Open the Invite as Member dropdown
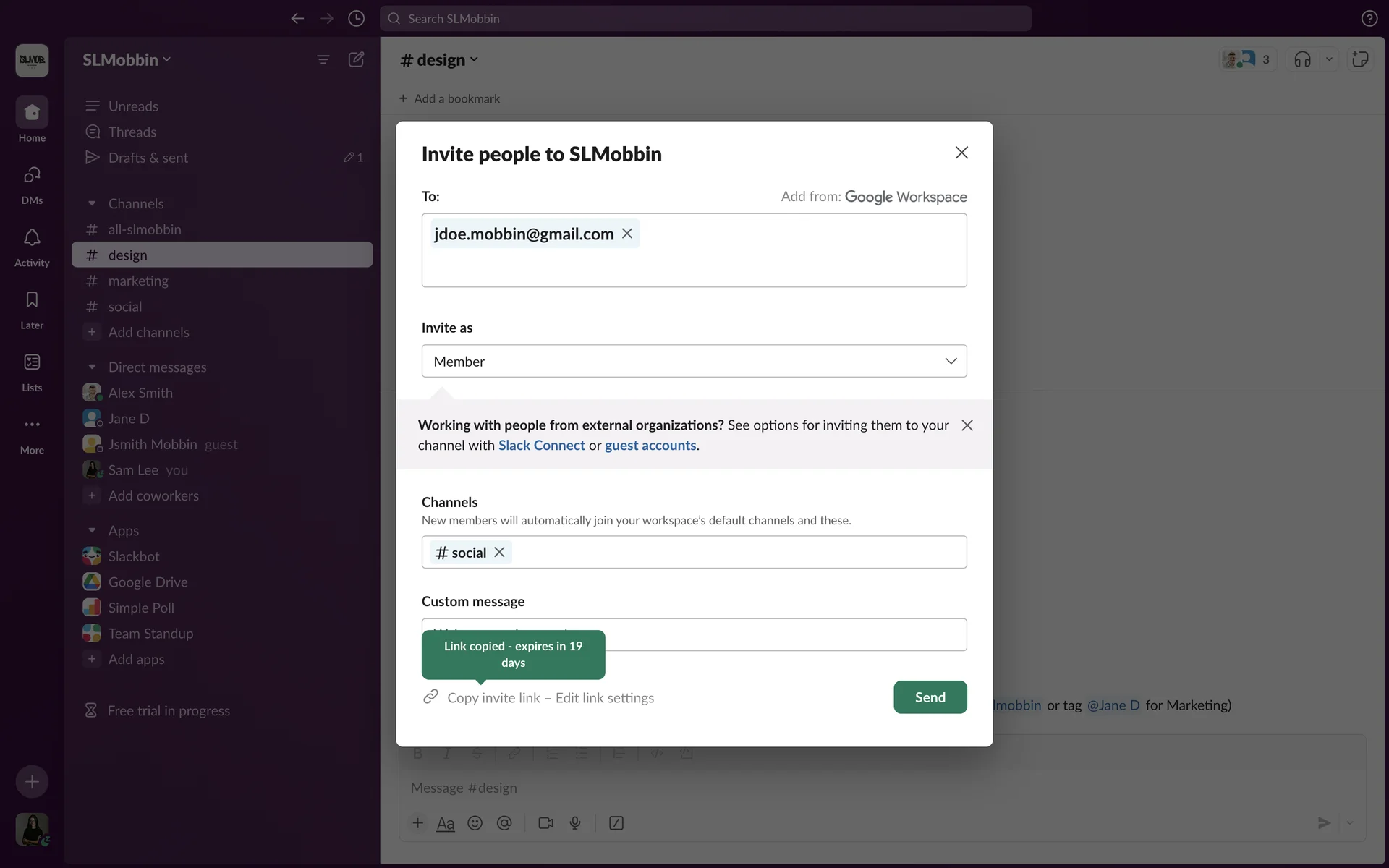Image resolution: width=1389 pixels, height=868 pixels. pyautogui.click(x=694, y=361)
